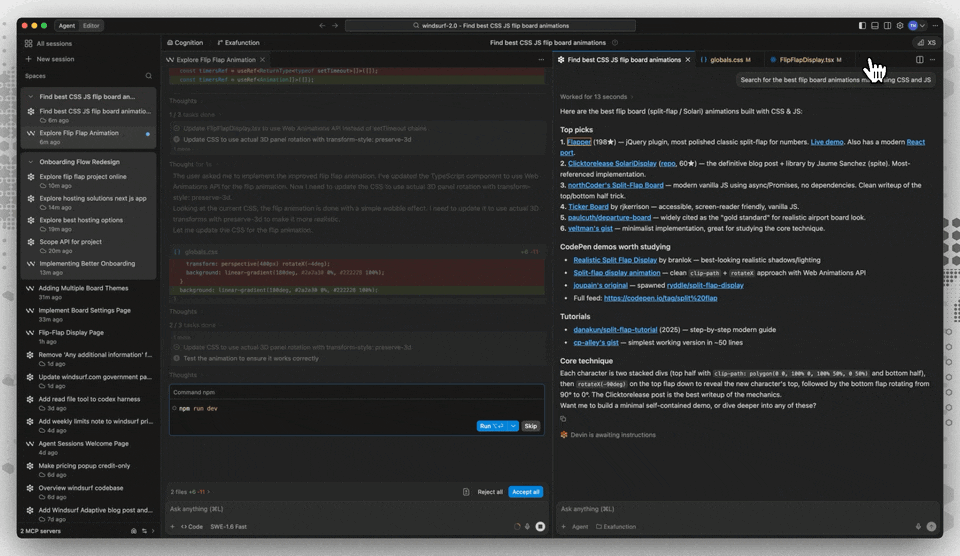Add attachment plus in right chat input
This screenshot has width=960, height=556.
click(x=564, y=527)
